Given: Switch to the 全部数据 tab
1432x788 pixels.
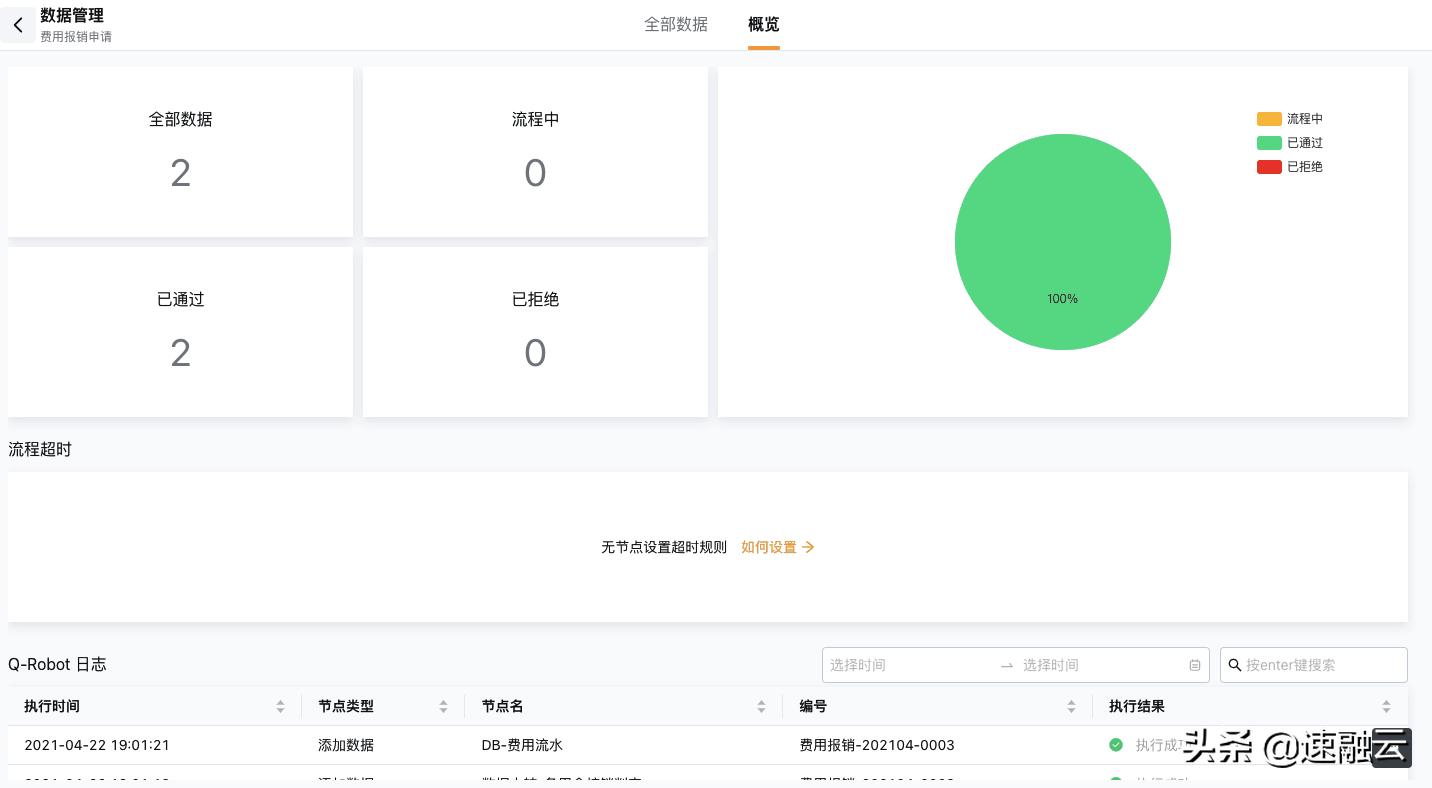Looking at the screenshot, I should coord(676,24).
